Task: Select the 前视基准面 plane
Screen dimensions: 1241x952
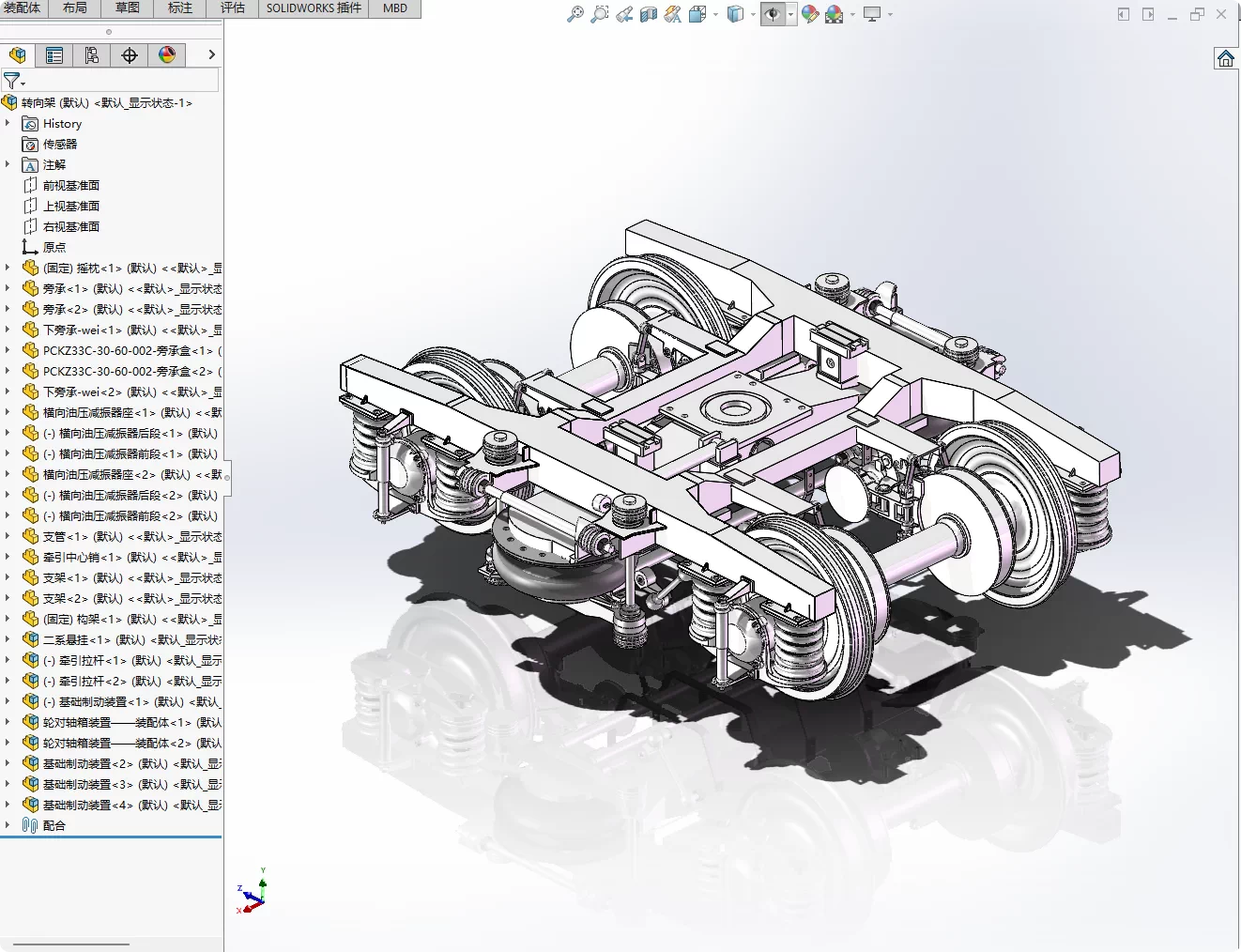Action: [61, 185]
